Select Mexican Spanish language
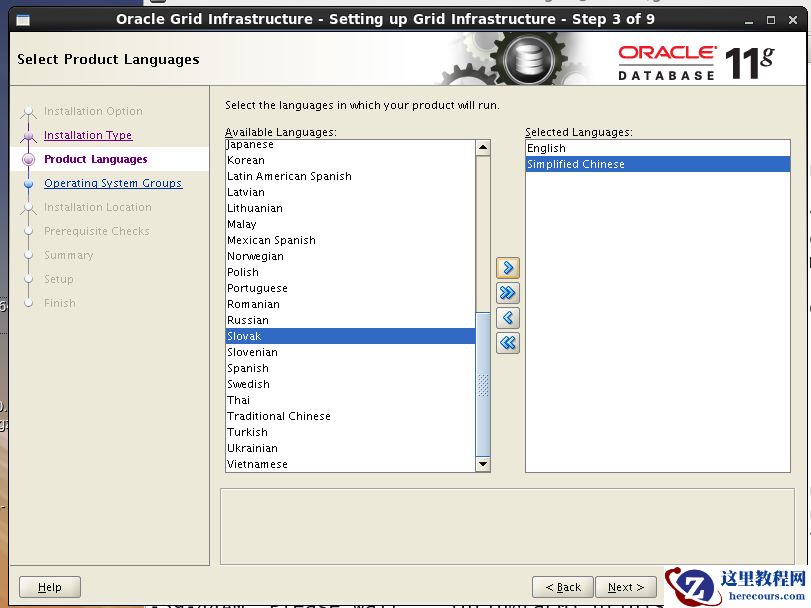Viewport: 811px width, 608px height. [350, 240]
